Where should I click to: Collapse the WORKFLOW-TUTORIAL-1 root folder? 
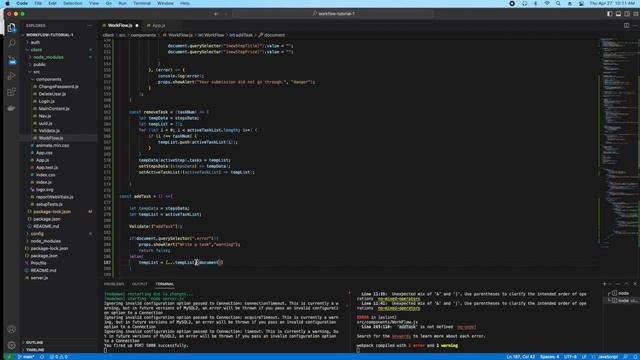pos(50,35)
